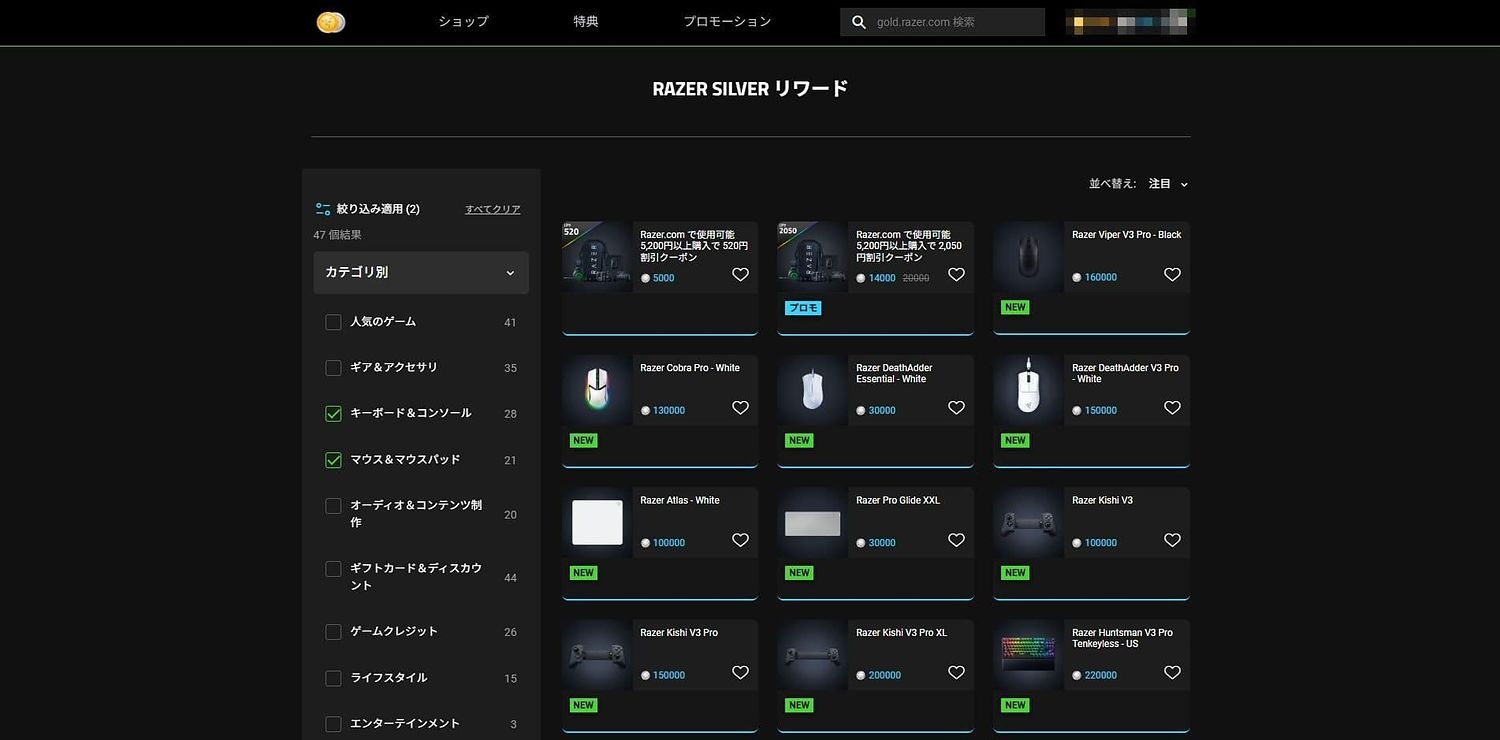Viewport: 1500px width, 740px height.
Task: Enable the 人気のゲーム category checkbox
Action: tap(334, 322)
